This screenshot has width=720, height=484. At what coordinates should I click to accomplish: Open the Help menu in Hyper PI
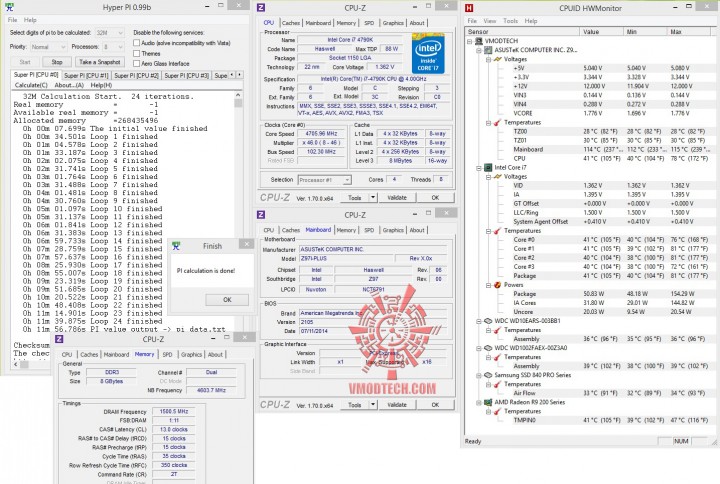coord(30,20)
